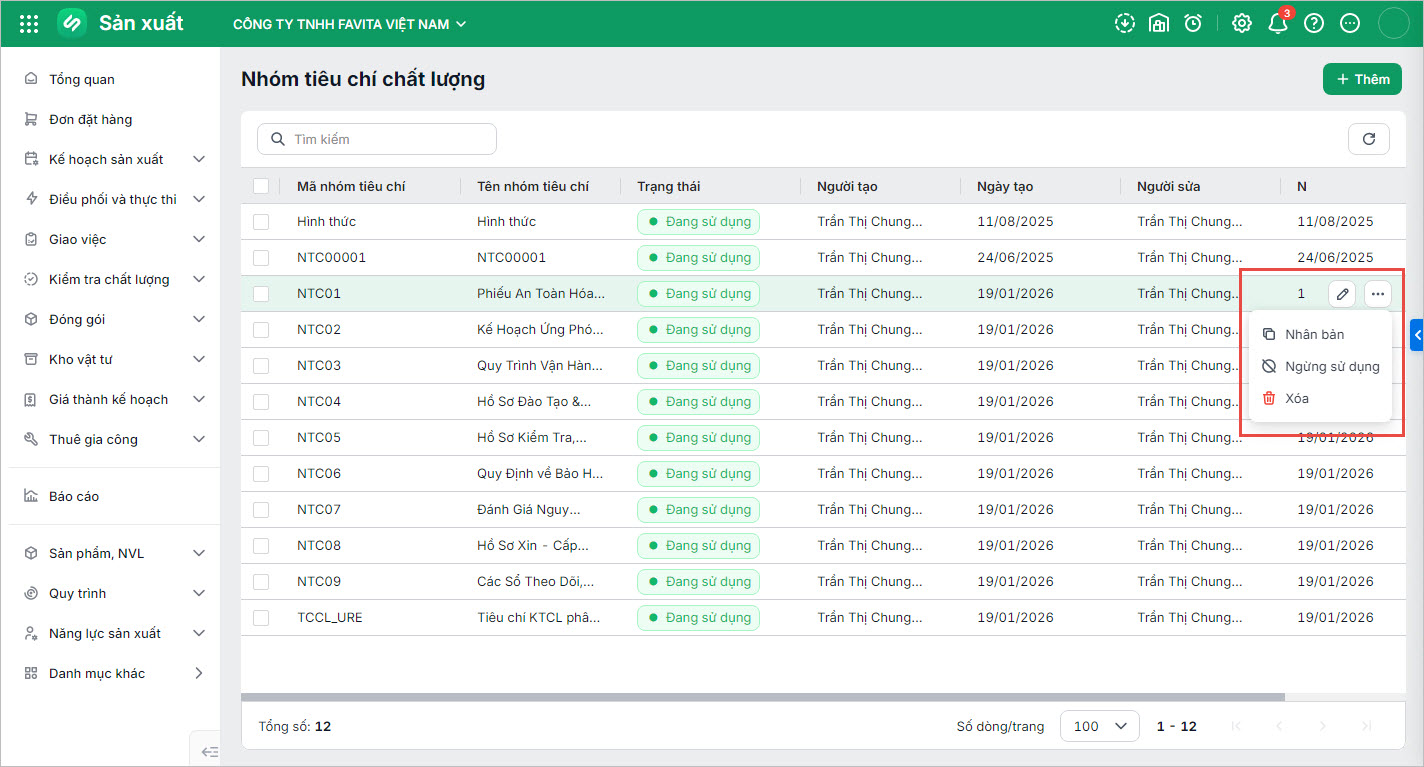Open Thuê gia công menu item

pyautogui.click(x=114, y=439)
